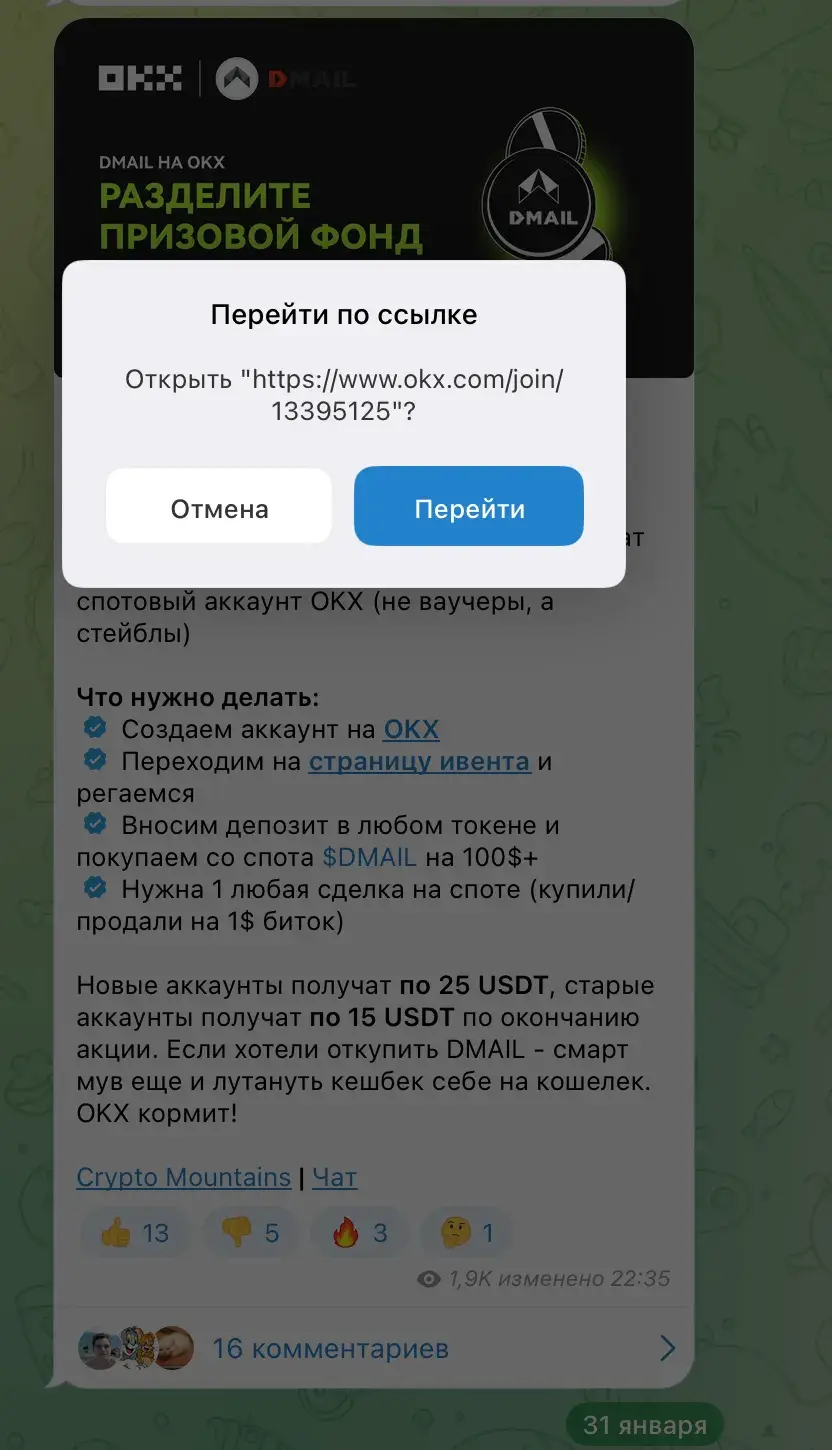Click the first blue checkmark bullet icon
Image resolution: width=832 pixels, height=1450 pixels.
coord(95,727)
